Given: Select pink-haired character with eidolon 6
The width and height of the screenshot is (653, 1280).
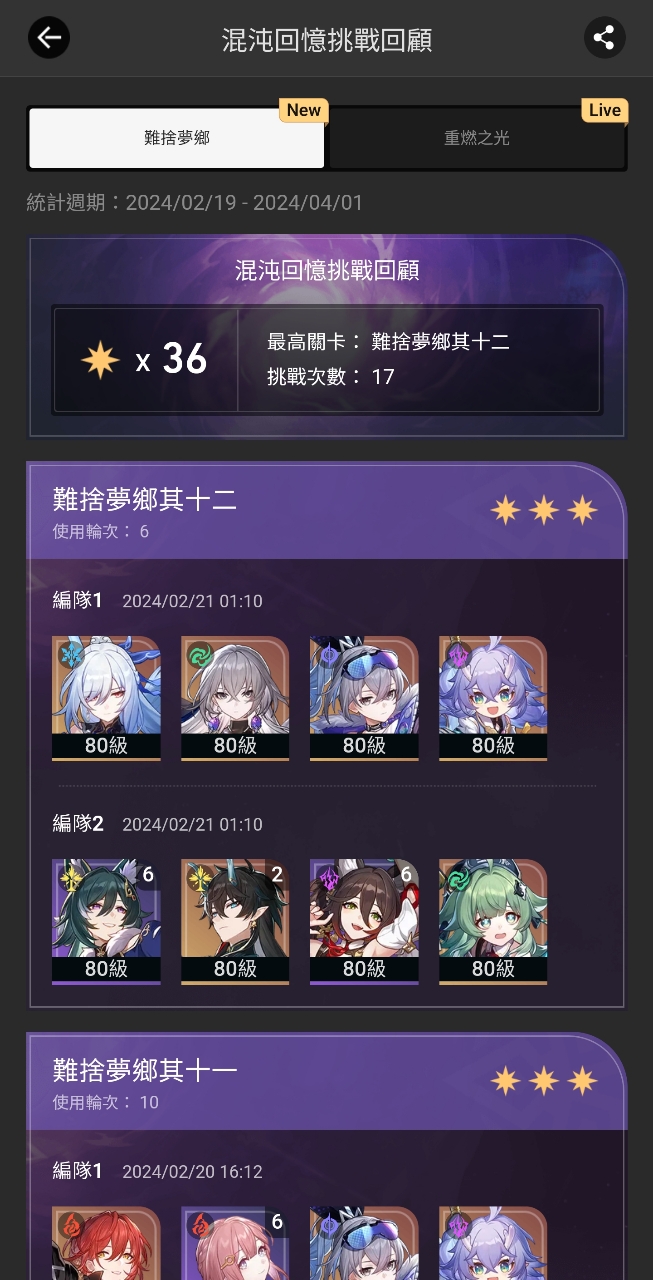Looking at the screenshot, I should point(235,1243).
